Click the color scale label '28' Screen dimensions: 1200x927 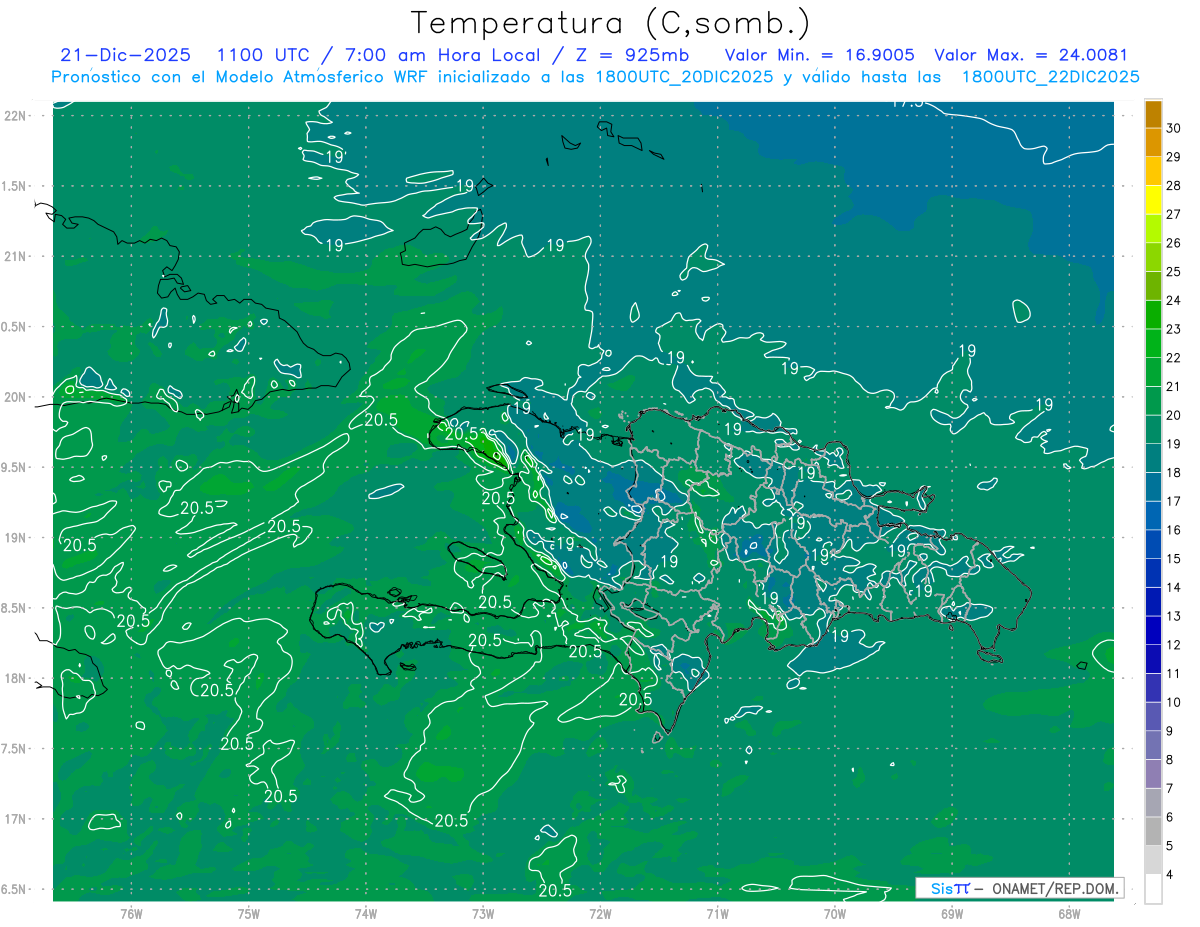click(x=1173, y=185)
